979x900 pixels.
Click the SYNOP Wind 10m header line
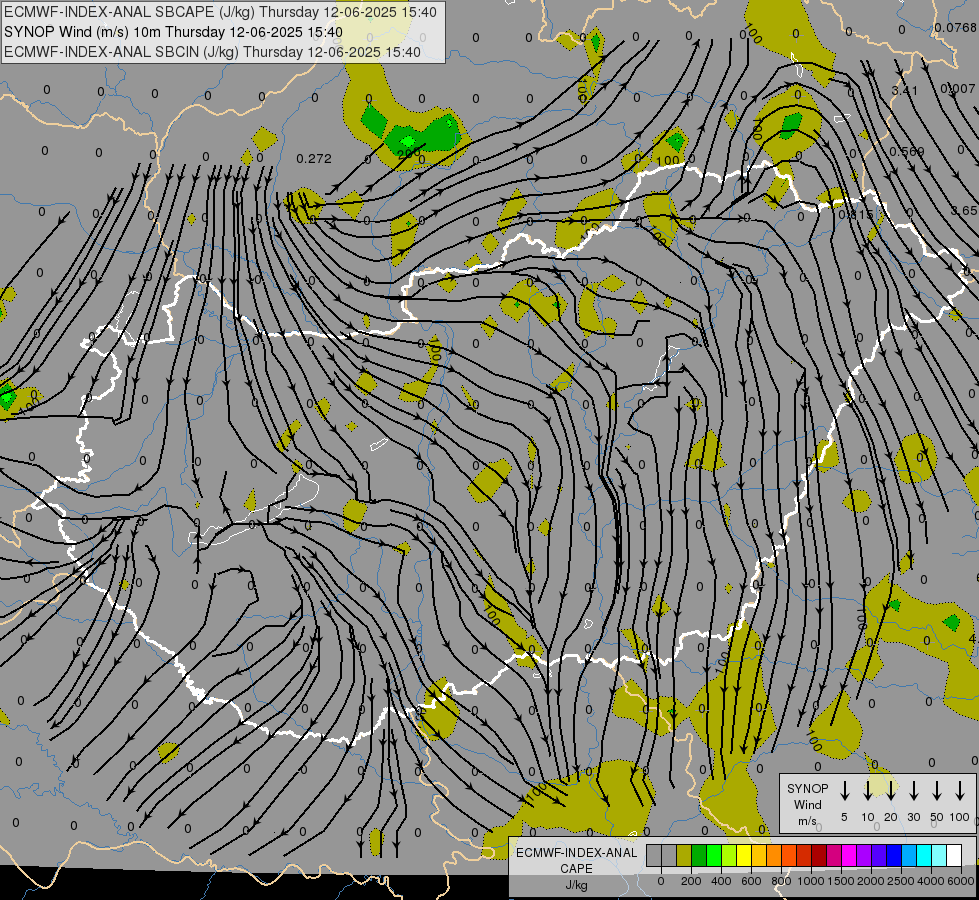173,32
